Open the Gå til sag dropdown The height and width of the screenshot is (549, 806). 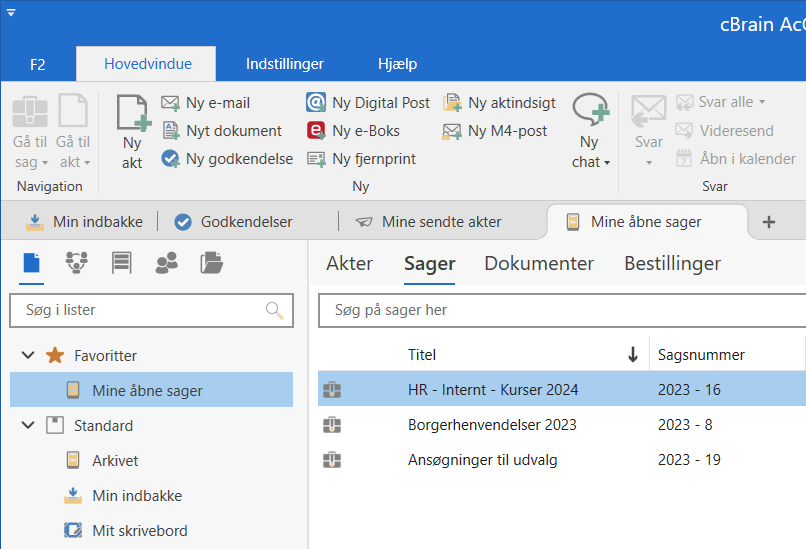30,162
